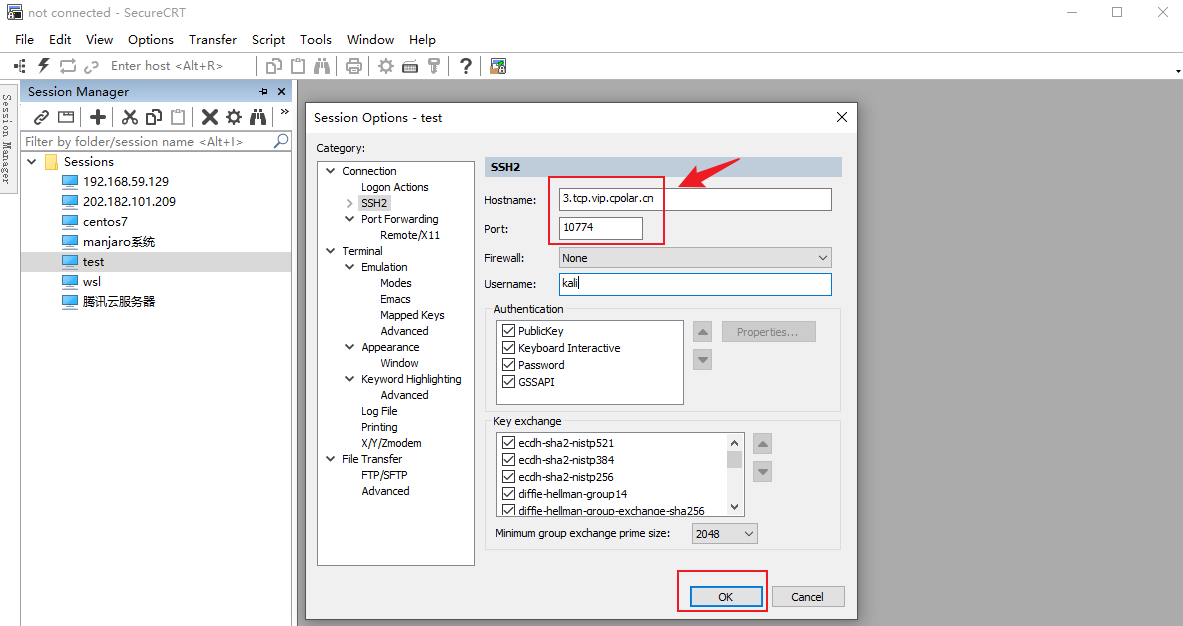This screenshot has width=1183, height=626.
Task: Uncheck diffie-hellman-group-exchange-sha256 checkbox
Action: [x=509, y=511]
